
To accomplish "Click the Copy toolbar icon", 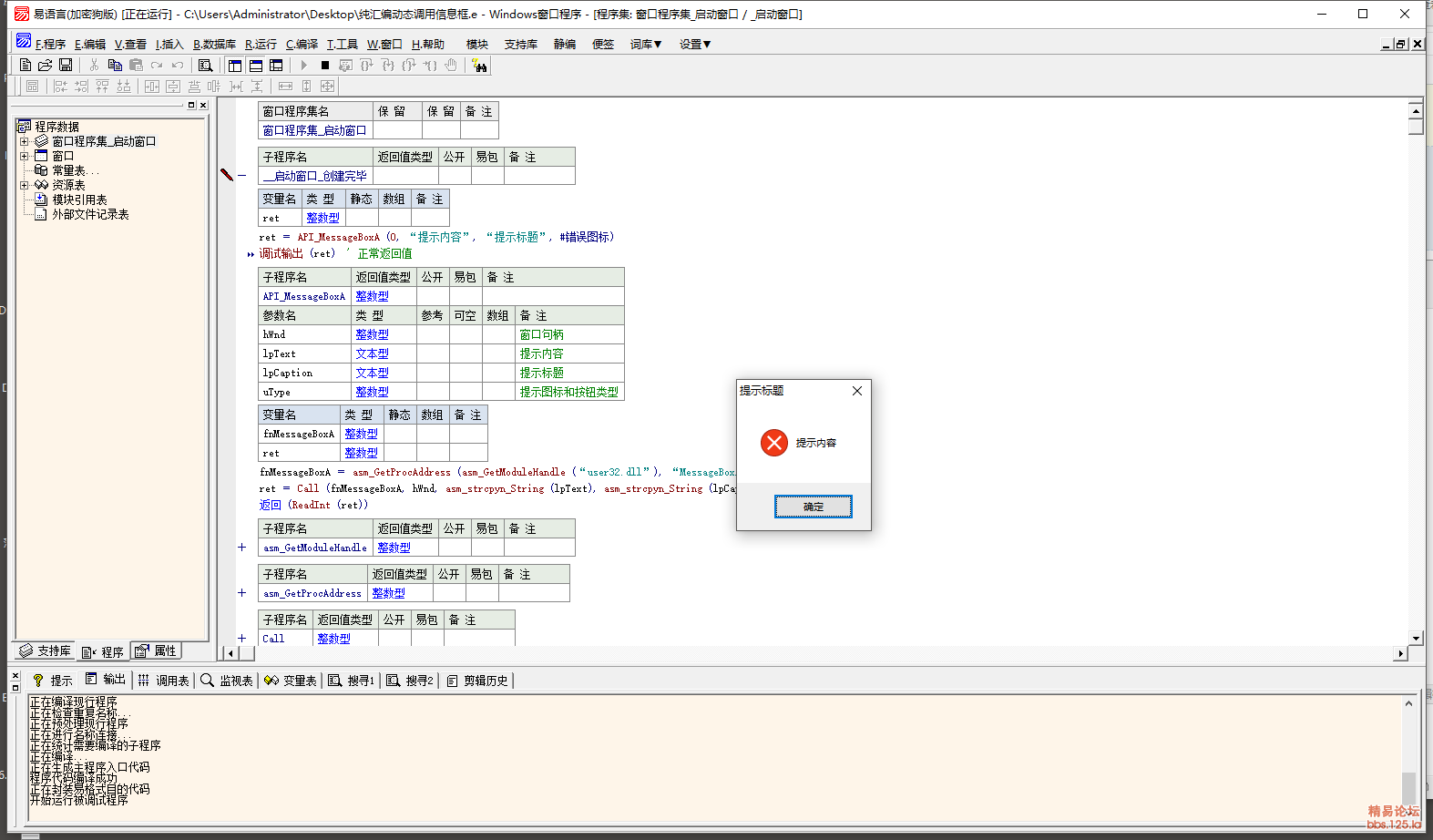I will 115,66.
